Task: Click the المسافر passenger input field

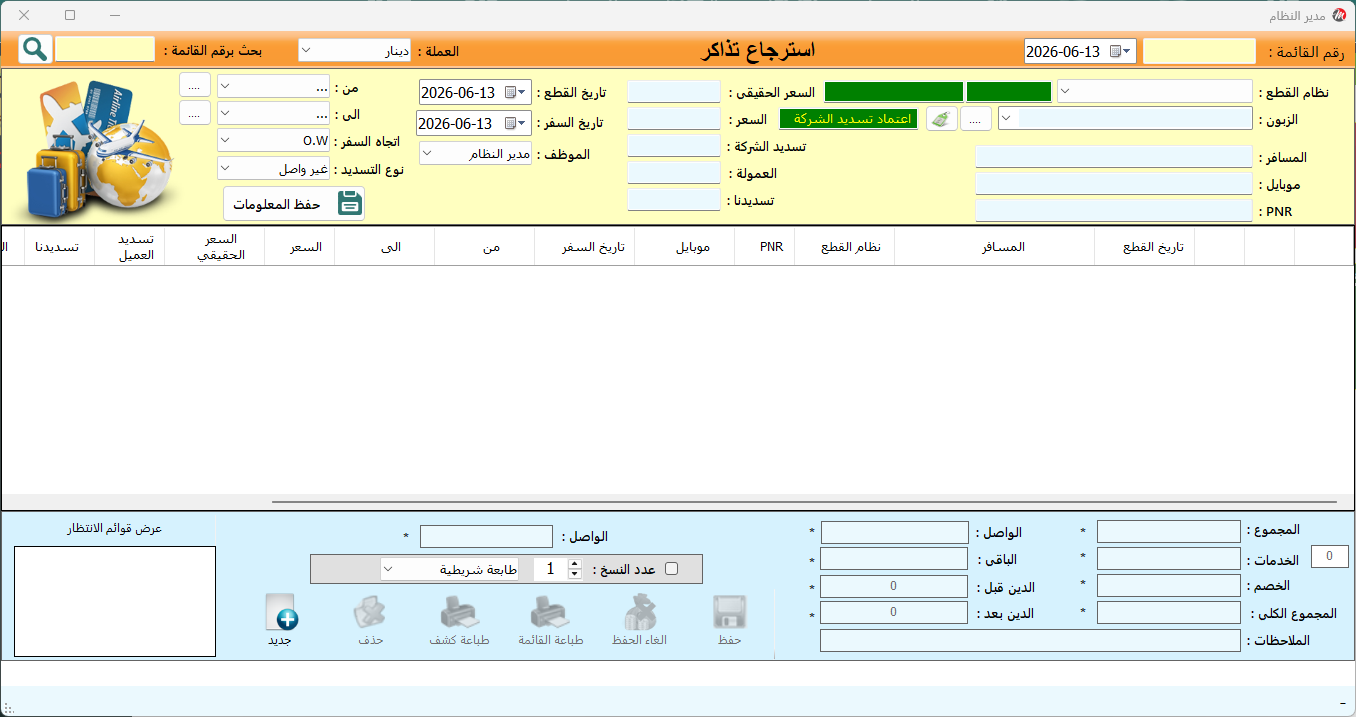Action: [1113, 157]
